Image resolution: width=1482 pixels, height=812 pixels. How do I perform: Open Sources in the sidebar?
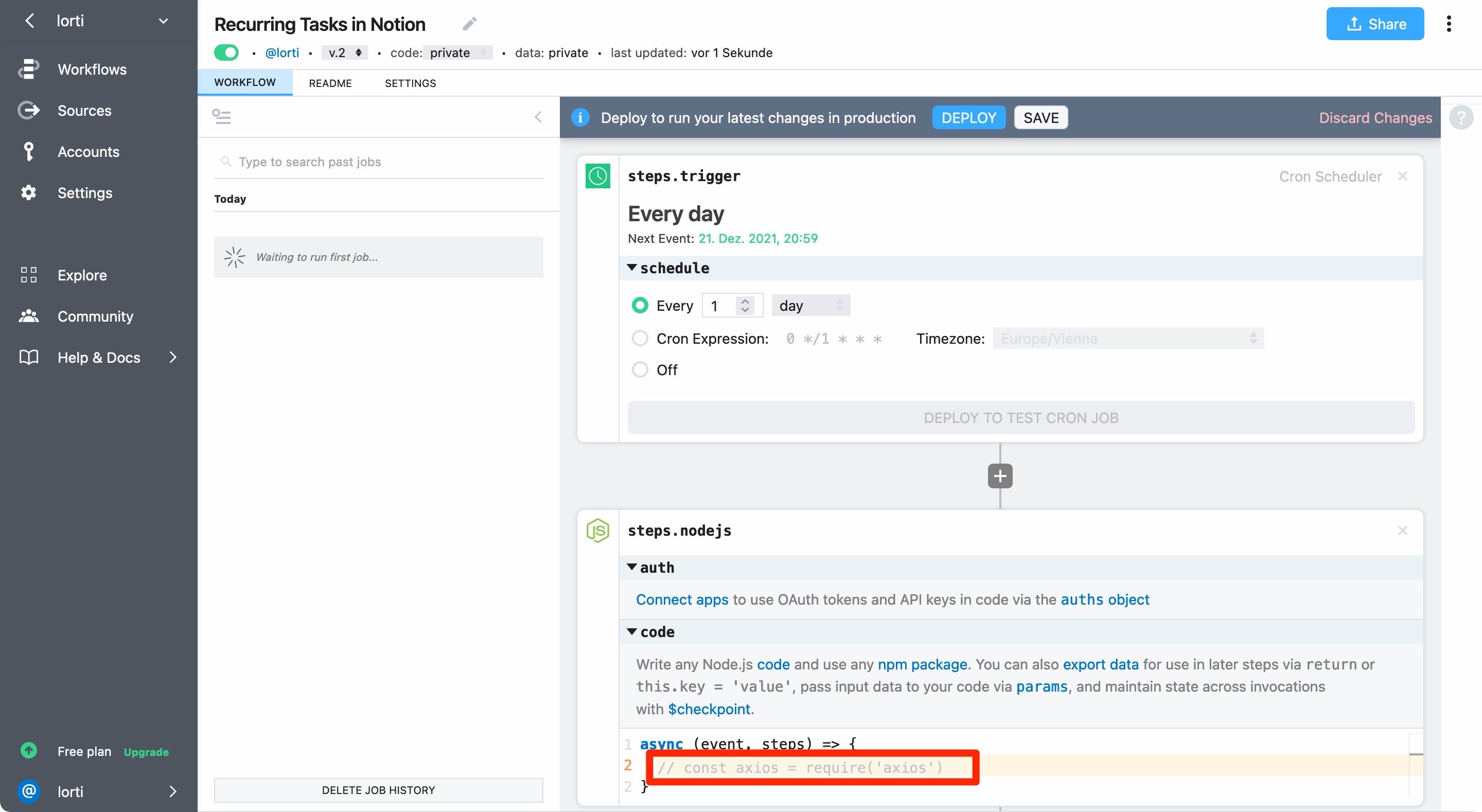[84, 110]
